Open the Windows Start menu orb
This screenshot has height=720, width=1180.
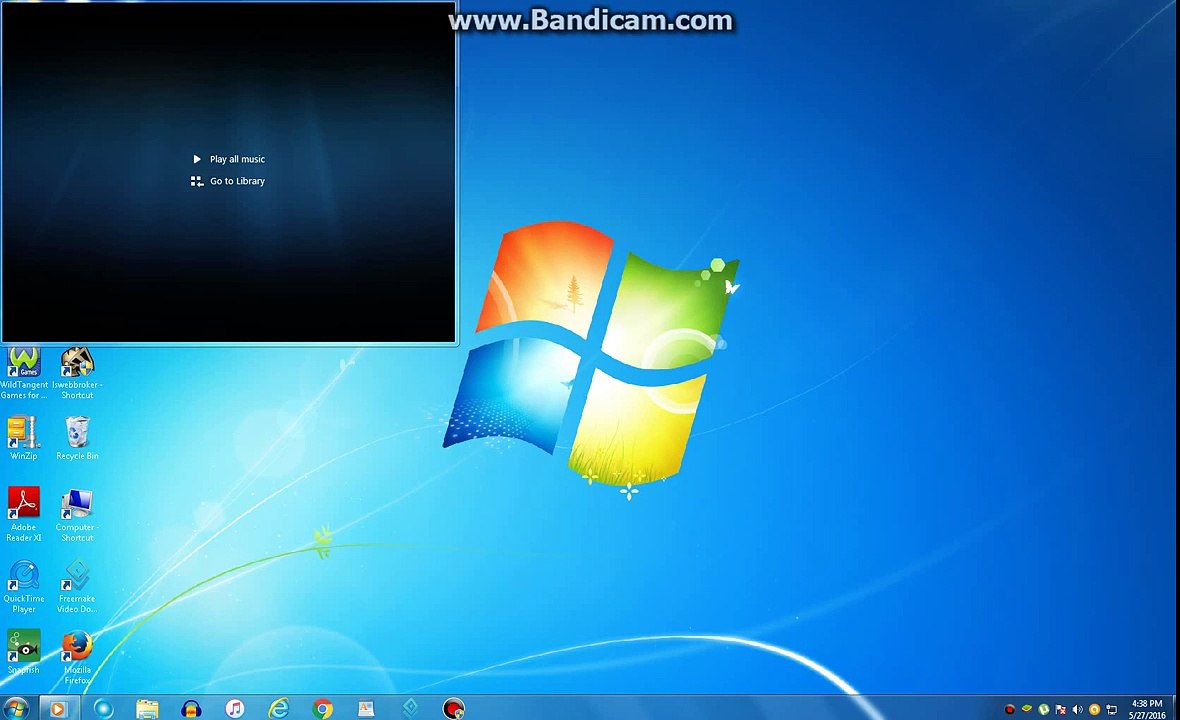15,708
